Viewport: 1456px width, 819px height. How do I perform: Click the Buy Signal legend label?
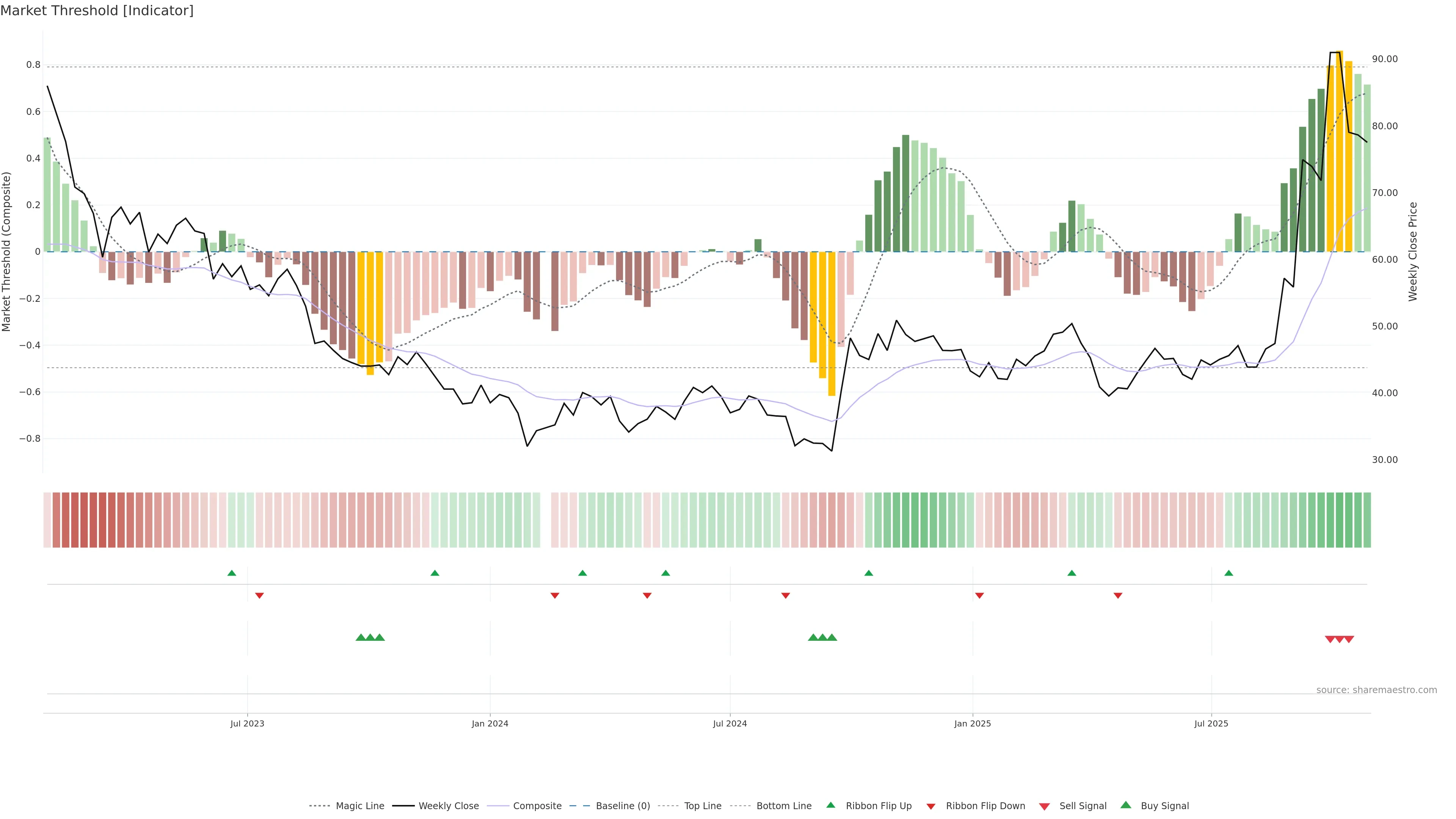pyautogui.click(x=1164, y=806)
